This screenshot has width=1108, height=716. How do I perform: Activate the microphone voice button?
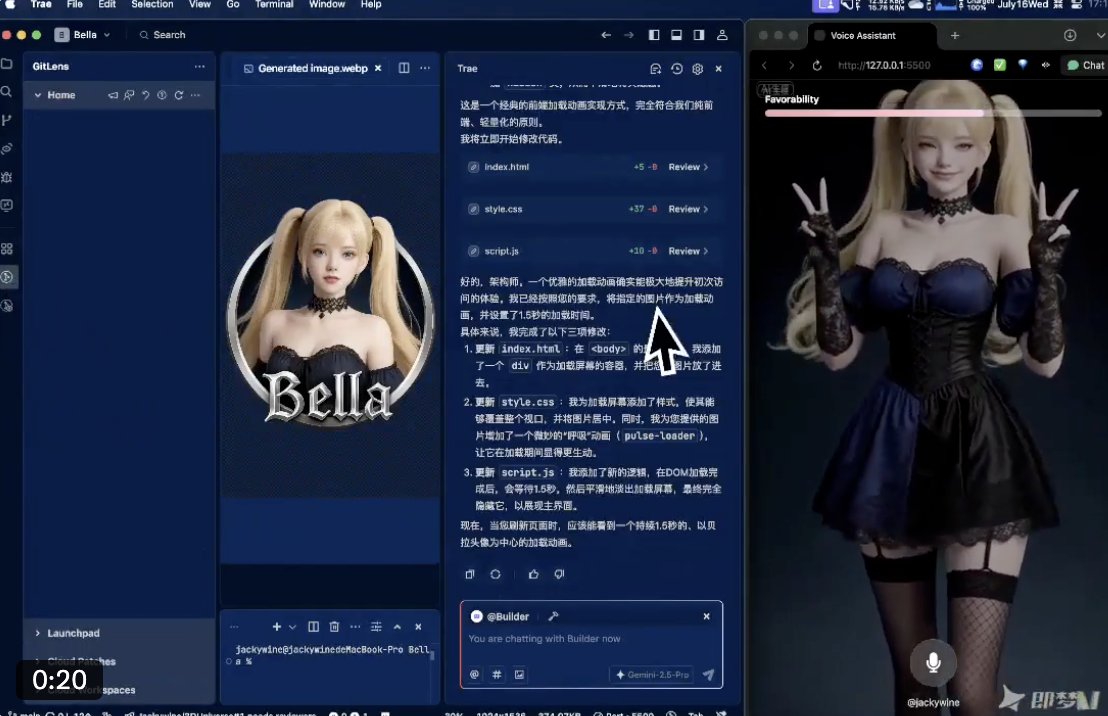933,662
